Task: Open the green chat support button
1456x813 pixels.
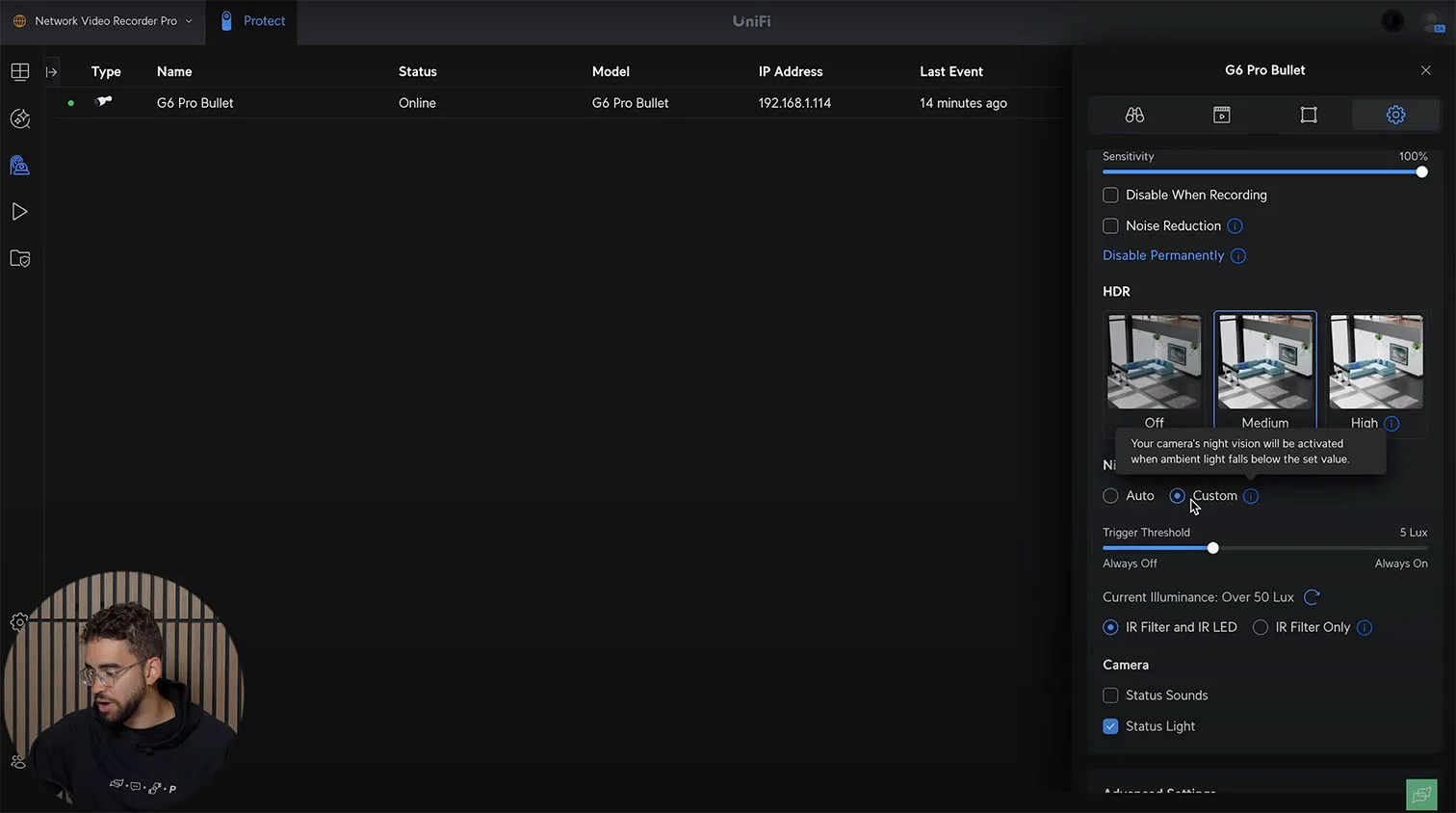Action: 1421,795
